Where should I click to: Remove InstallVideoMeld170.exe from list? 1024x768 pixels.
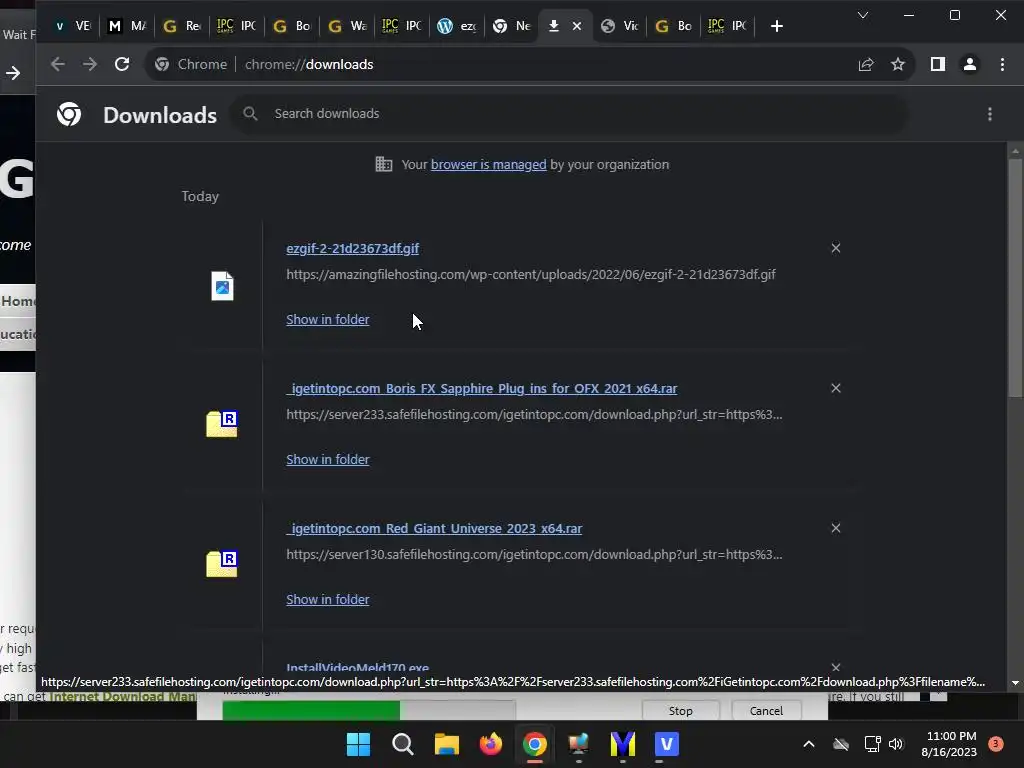[x=835, y=667]
